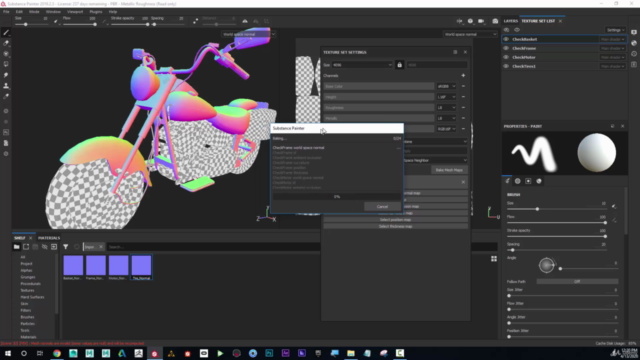The image size is (640, 360).
Task: Toggle visibility of CheckMotor texture set
Action: tap(506, 57)
